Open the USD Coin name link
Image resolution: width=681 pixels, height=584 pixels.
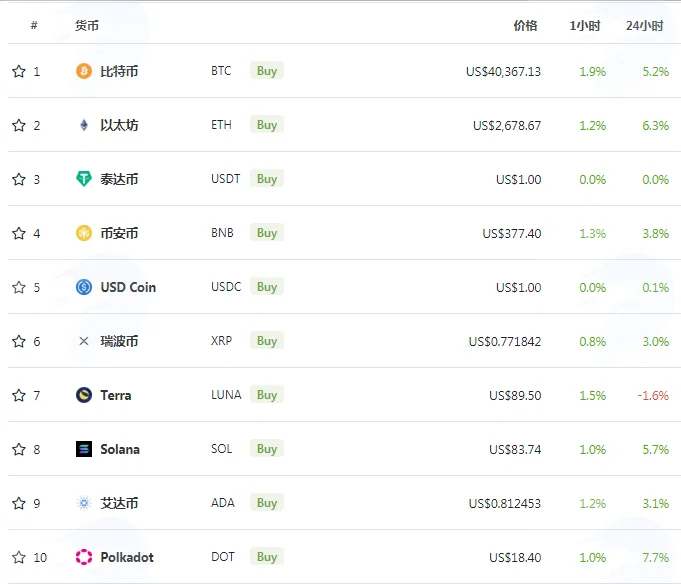128,287
